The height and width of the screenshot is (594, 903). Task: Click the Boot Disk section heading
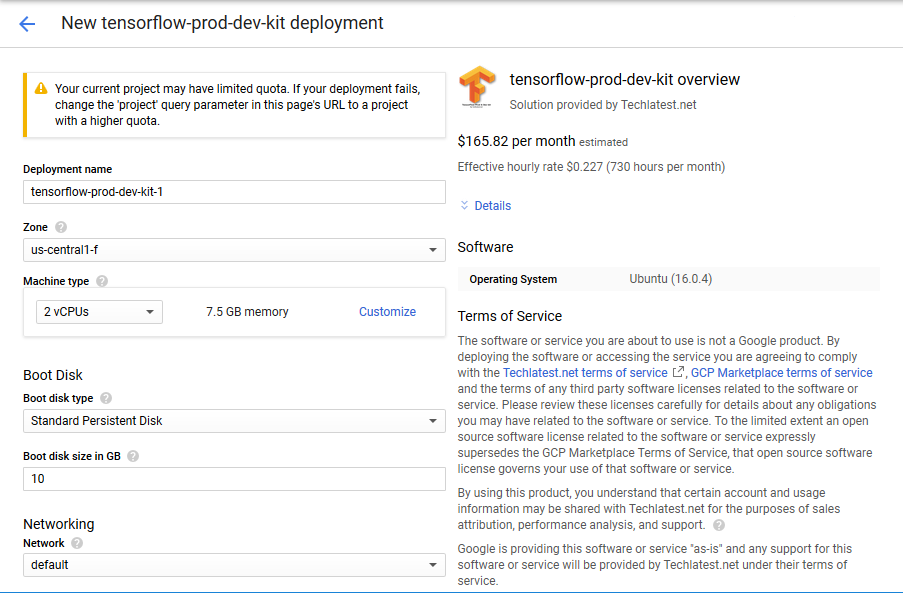click(x=53, y=375)
